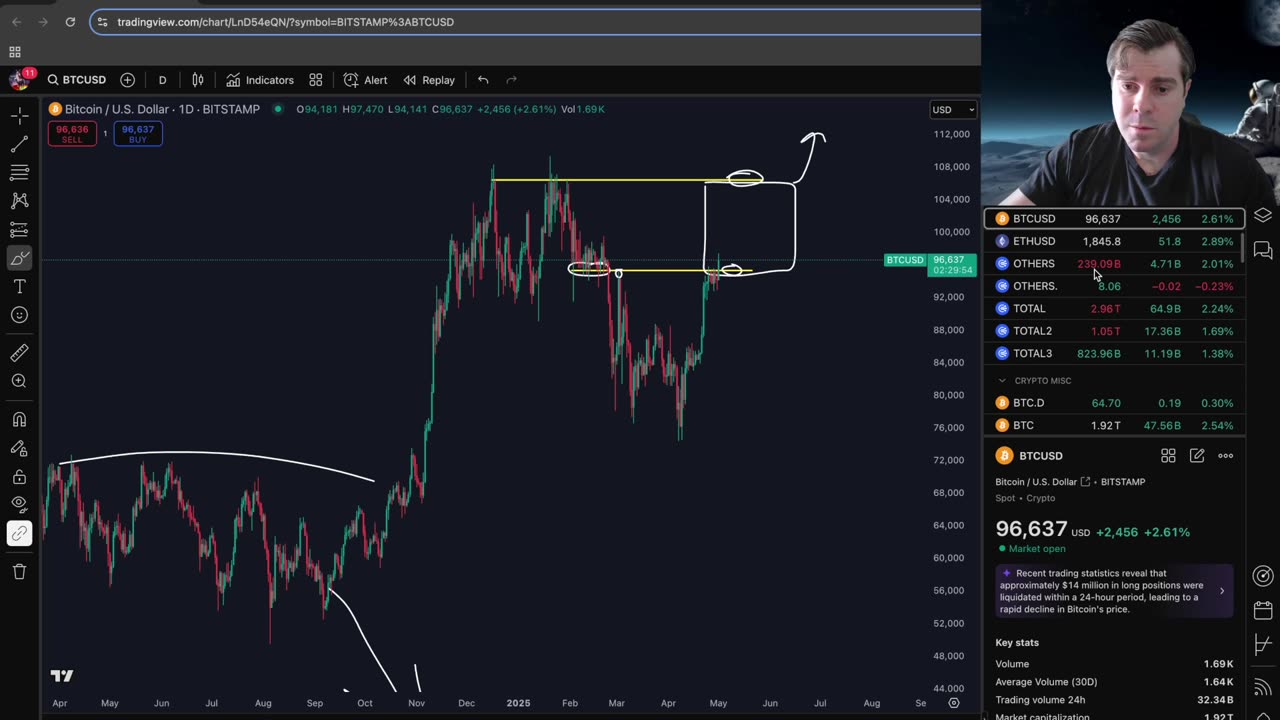The image size is (1280, 720).
Task: Click the Trading volume 24h row
Action: [x=1114, y=700]
